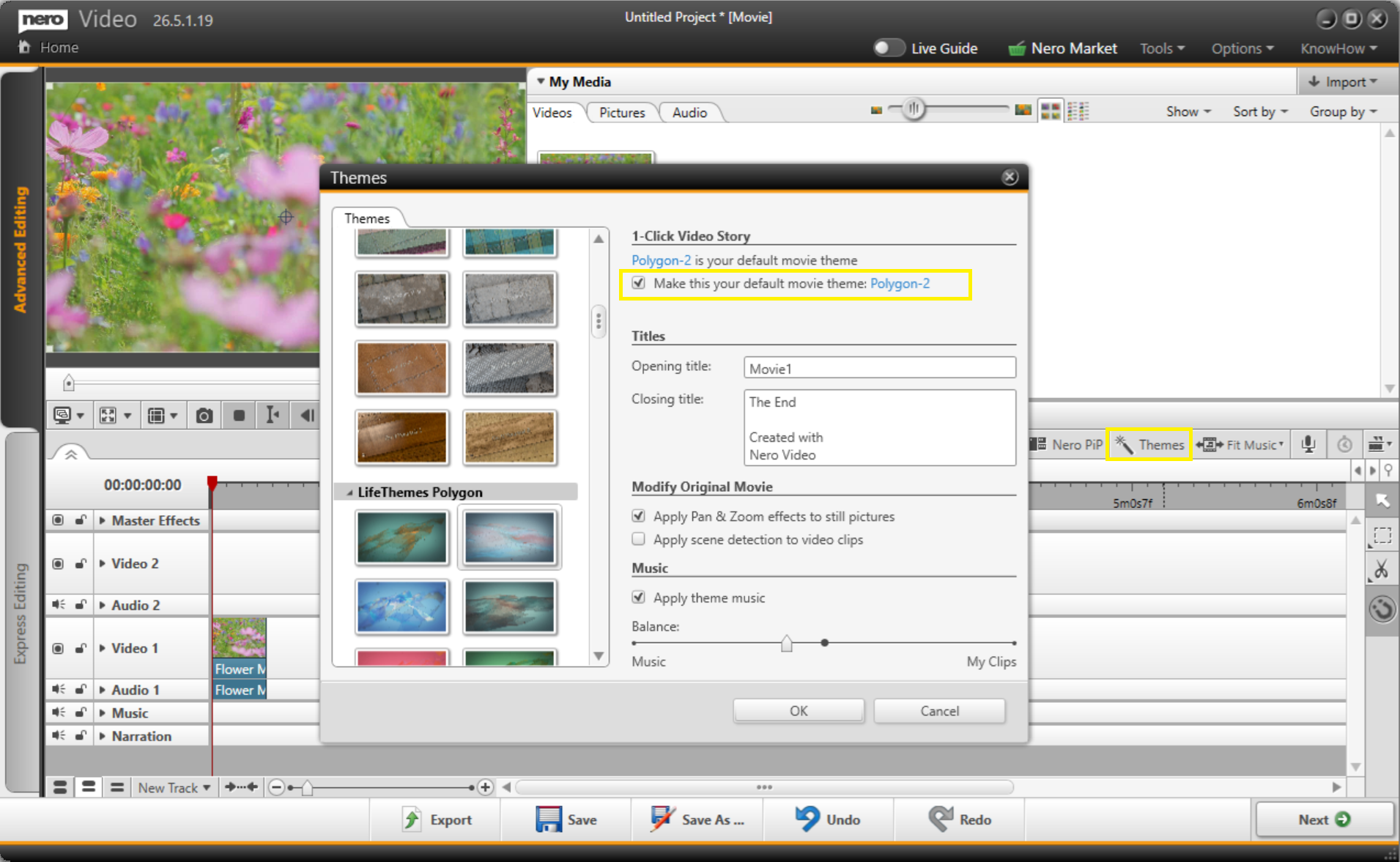Switch to the Pictures tab
This screenshot has height=862, width=1400.
[622, 112]
